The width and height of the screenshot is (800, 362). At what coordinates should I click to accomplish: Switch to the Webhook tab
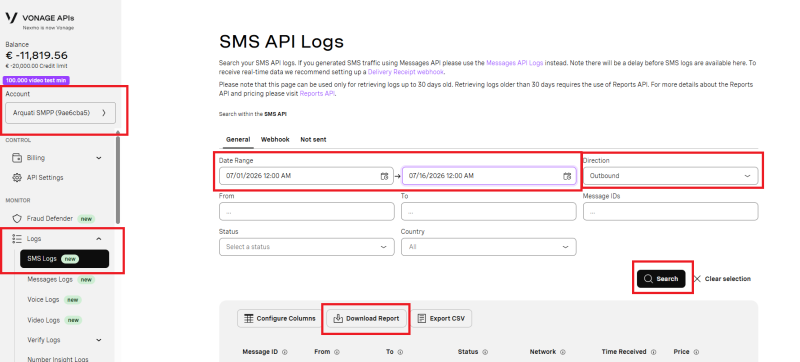pos(275,139)
